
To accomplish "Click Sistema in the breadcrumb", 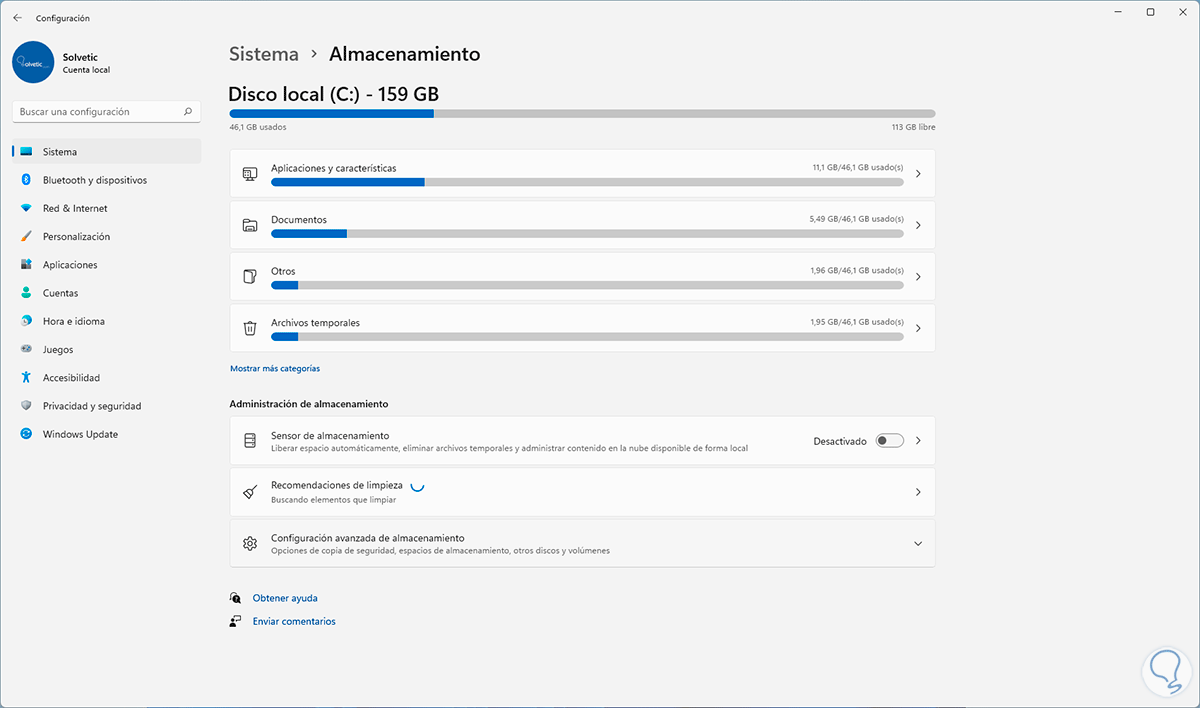I will pyautogui.click(x=264, y=54).
